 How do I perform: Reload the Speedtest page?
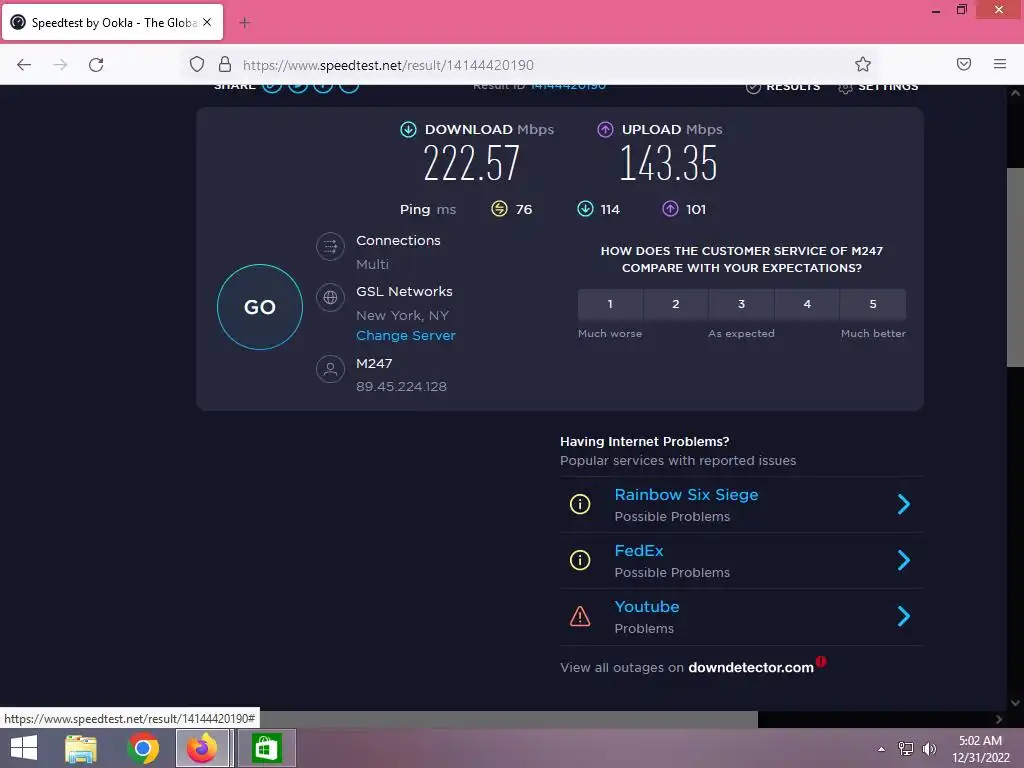[x=96, y=65]
